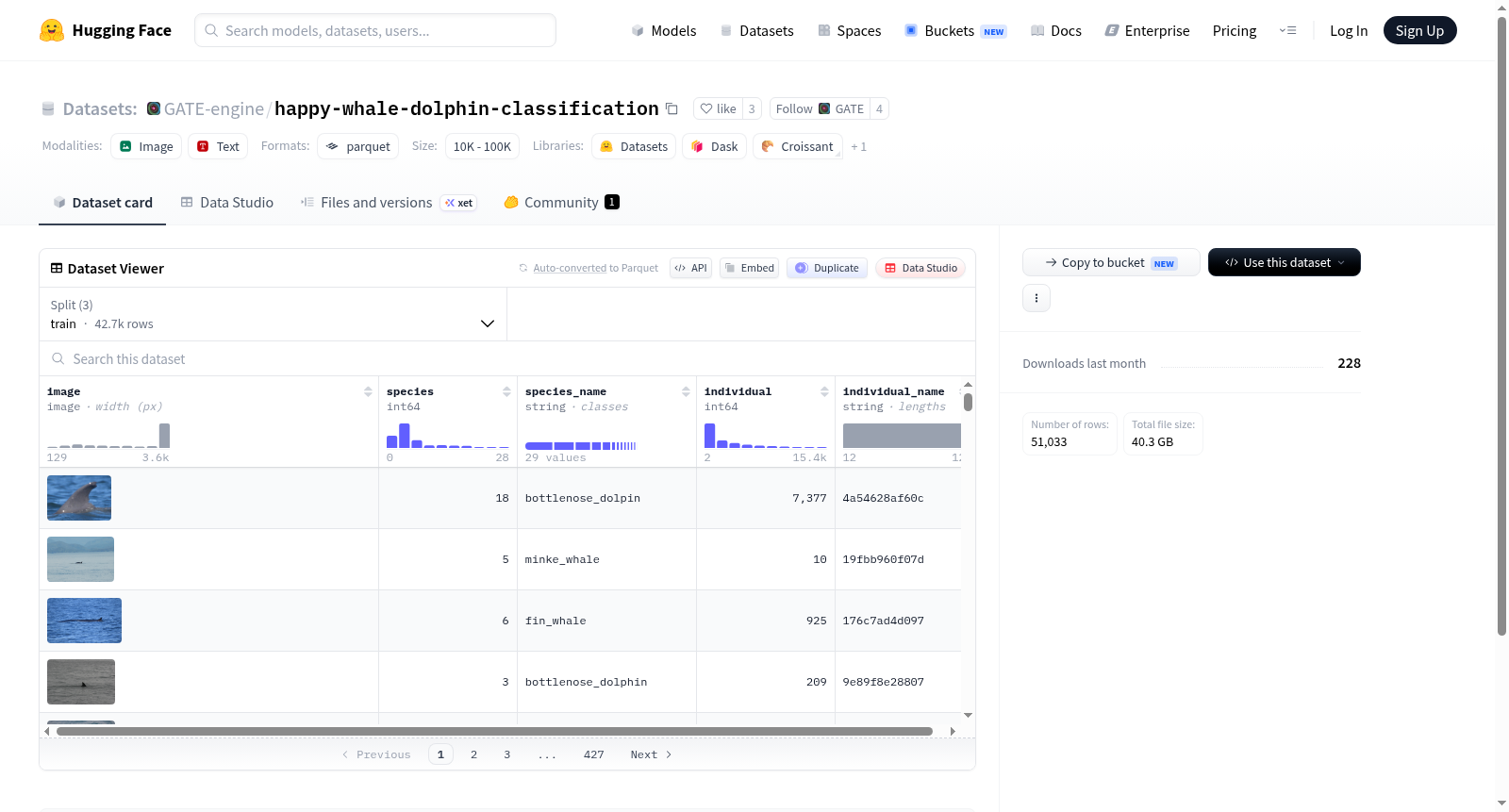This screenshot has width=1509, height=812.
Task: Filter by the Text modality tag
Action: 218,146
